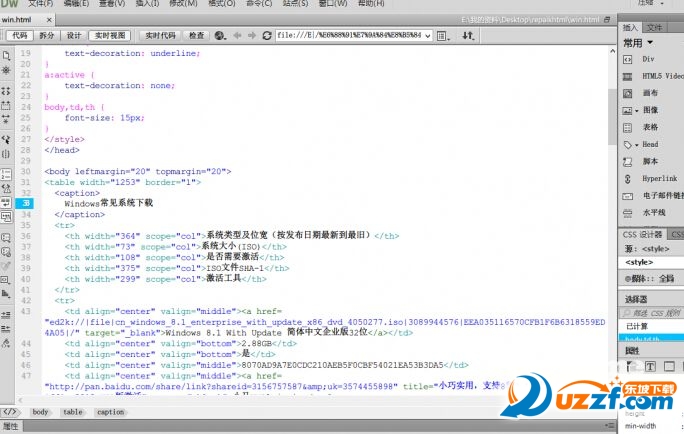
Task: Collapse selection icon in coding toolbar
Action: click(x=6, y=105)
